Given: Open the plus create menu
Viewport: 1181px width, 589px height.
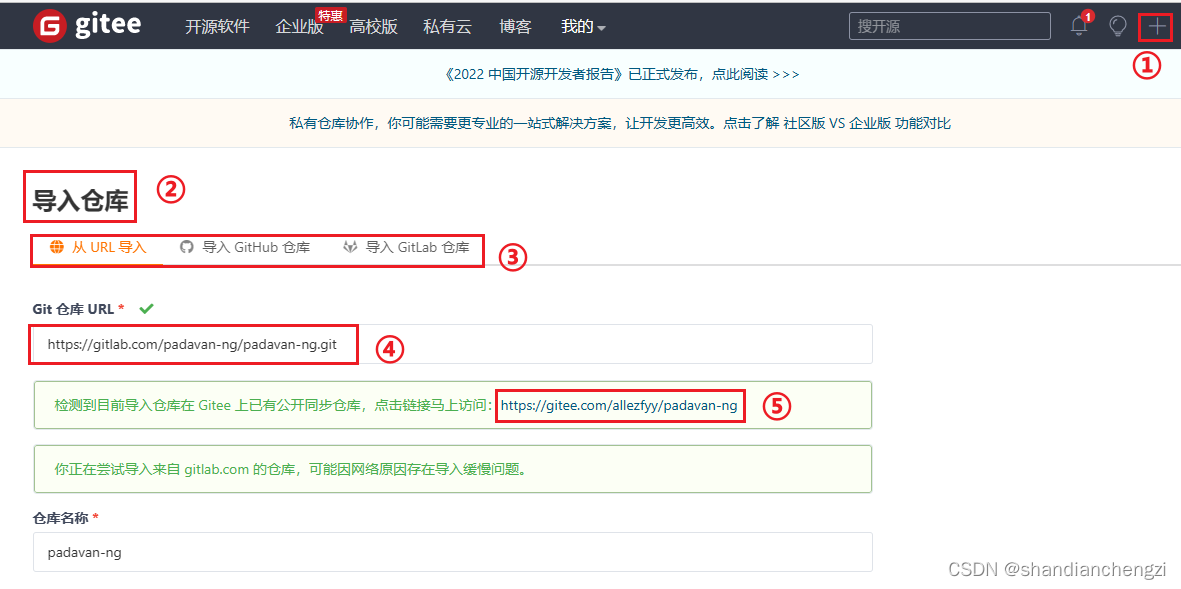Looking at the screenshot, I should click(x=1155, y=27).
